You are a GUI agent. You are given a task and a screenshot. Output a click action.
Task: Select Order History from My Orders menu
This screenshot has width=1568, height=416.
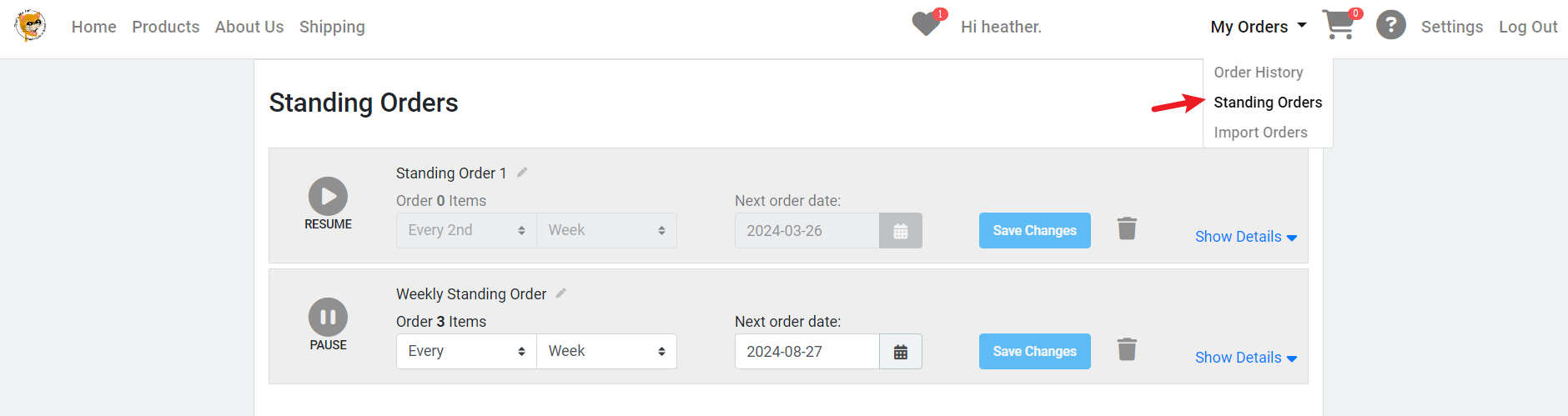click(1259, 73)
